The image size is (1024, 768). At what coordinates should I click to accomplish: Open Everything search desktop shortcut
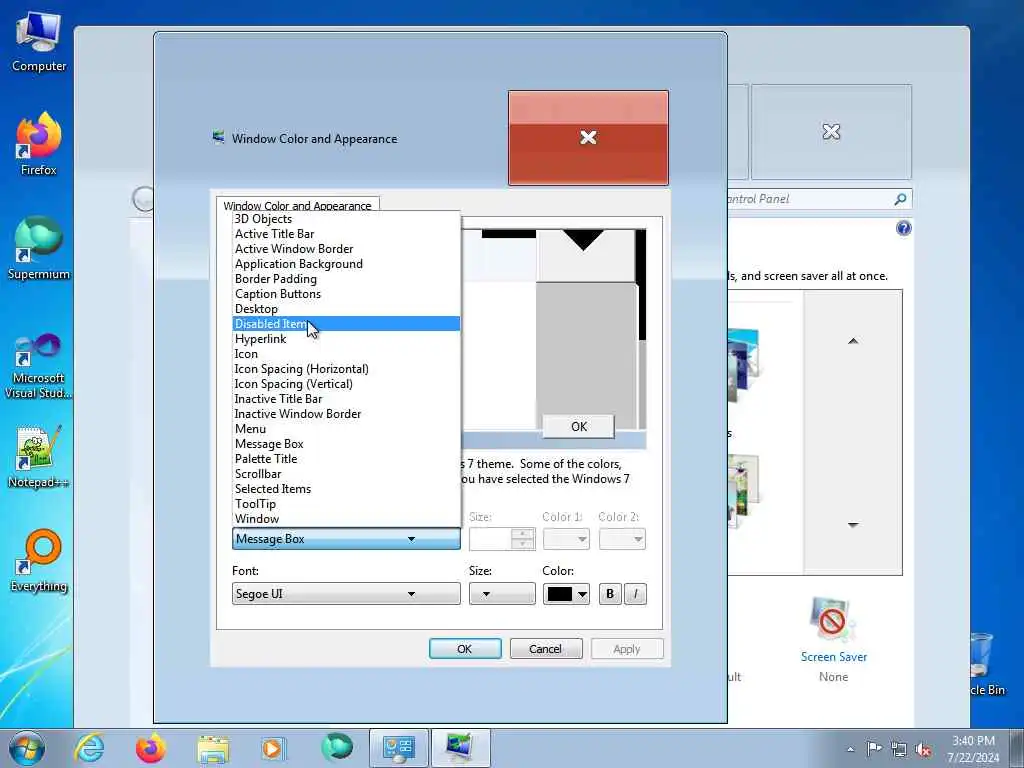pos(39,561)
